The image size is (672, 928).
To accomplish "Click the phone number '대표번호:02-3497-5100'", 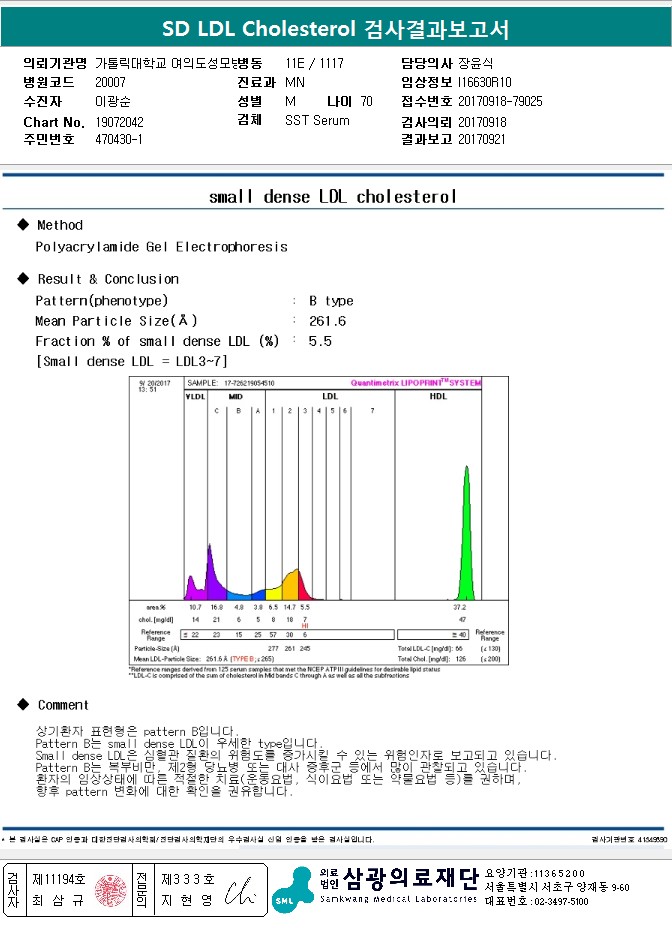I will tap(536, 901).
